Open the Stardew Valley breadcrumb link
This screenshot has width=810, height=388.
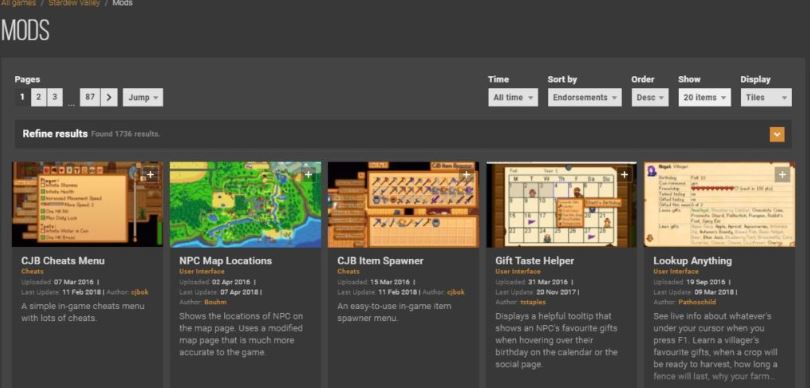coord(75,3)
